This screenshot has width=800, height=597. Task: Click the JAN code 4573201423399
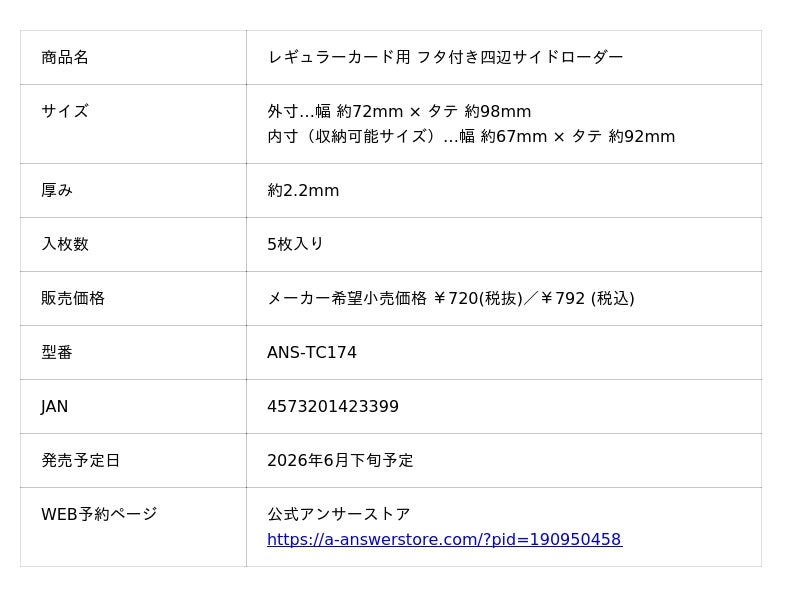333,406
